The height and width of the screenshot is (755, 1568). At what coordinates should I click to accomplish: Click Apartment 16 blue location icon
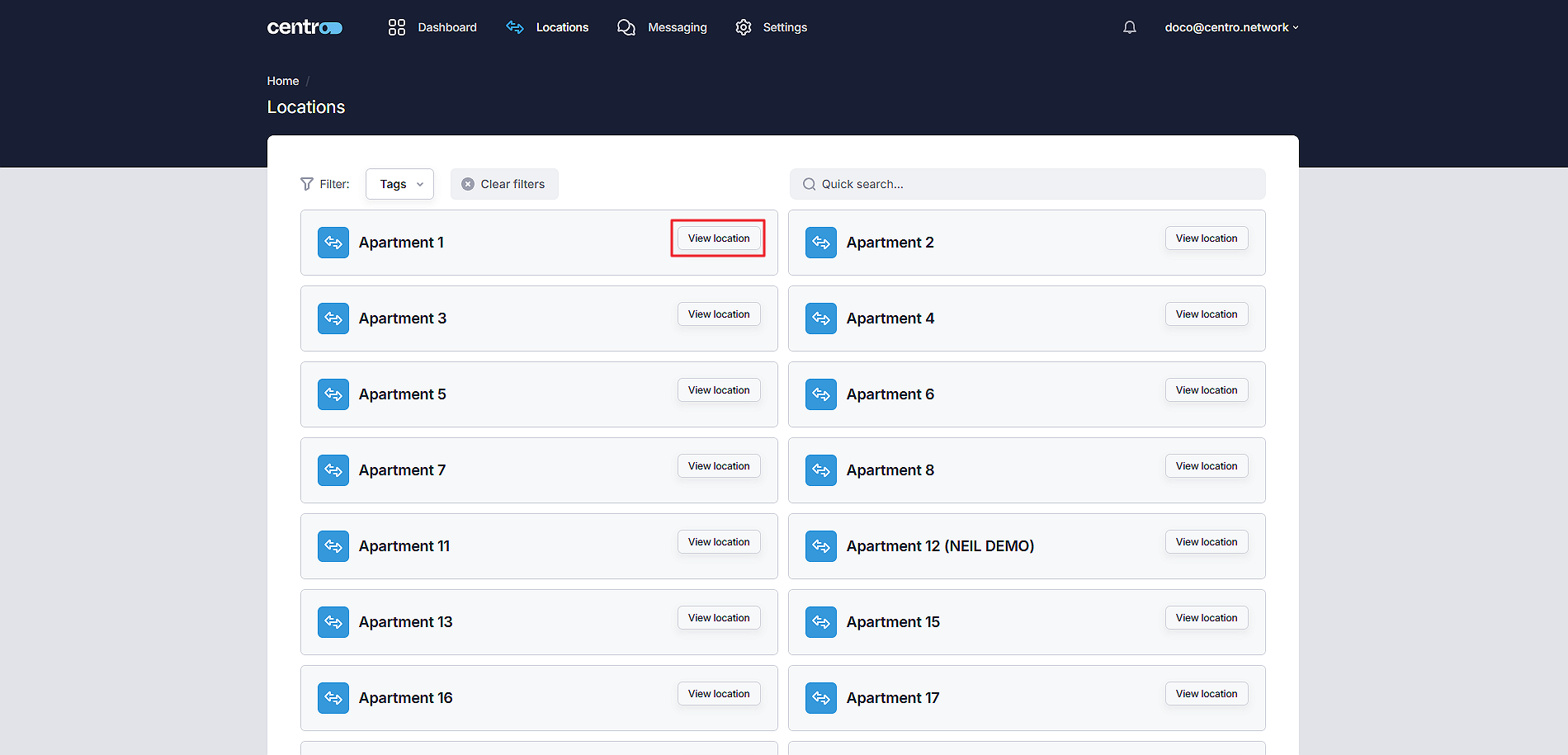pyautogui.click(x=333, y=698)
